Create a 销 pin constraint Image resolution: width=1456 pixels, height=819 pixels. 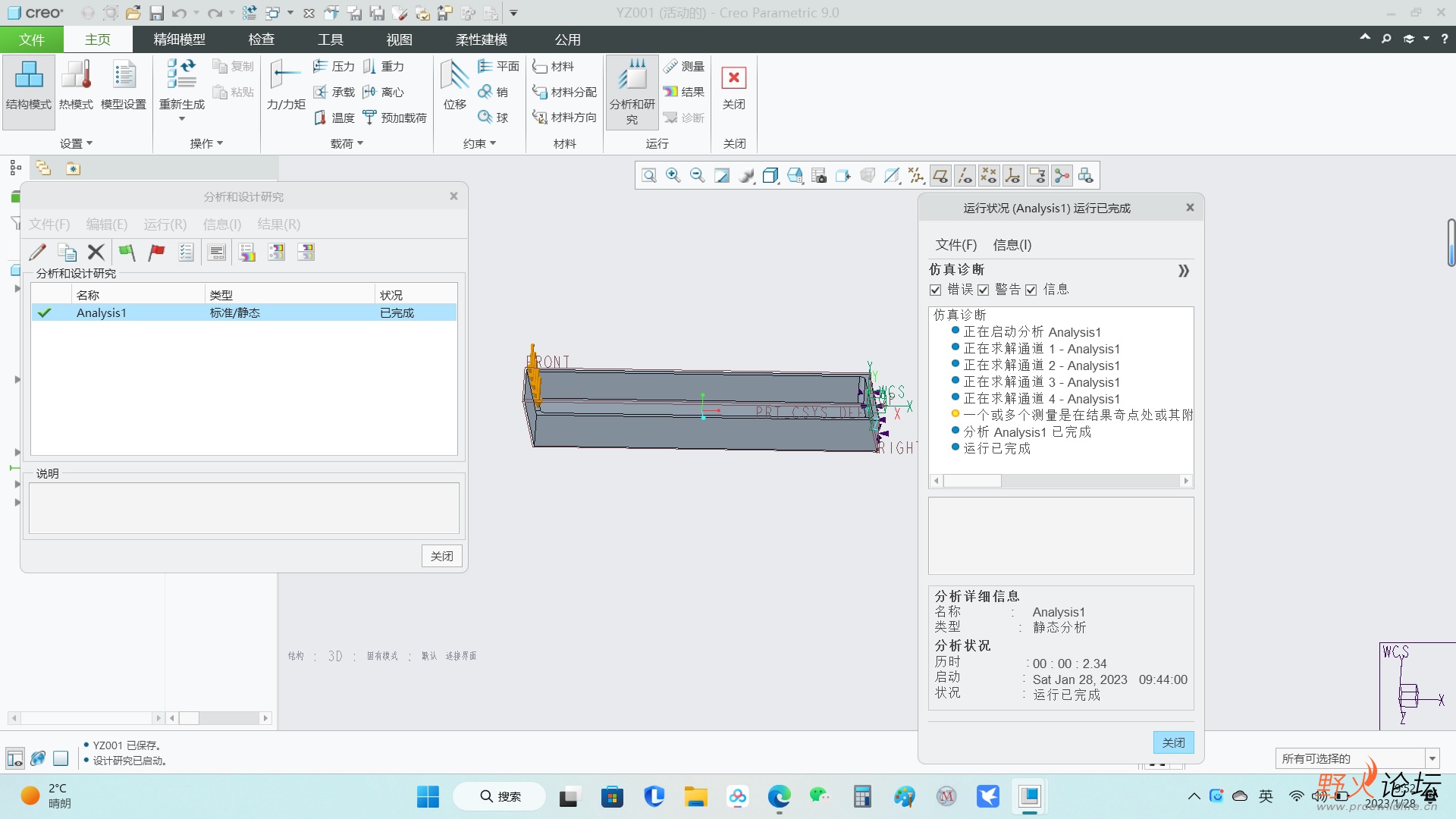pos(493,92)
